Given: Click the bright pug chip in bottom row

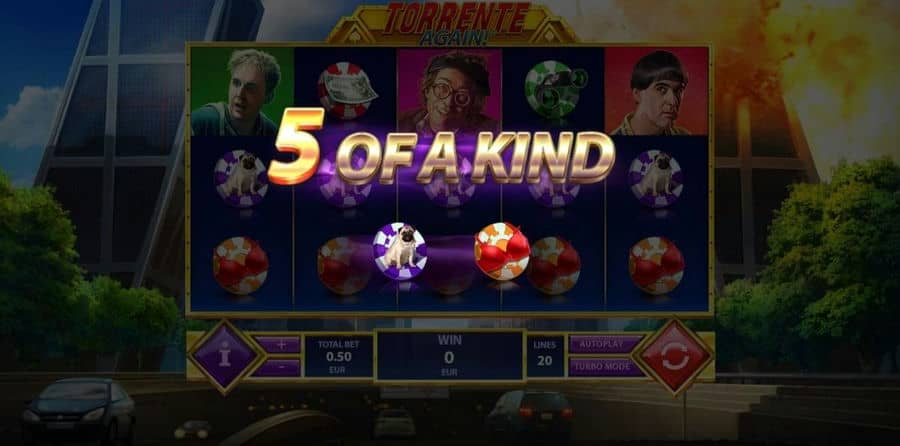Looking at the screenshot, I should 399,250.
